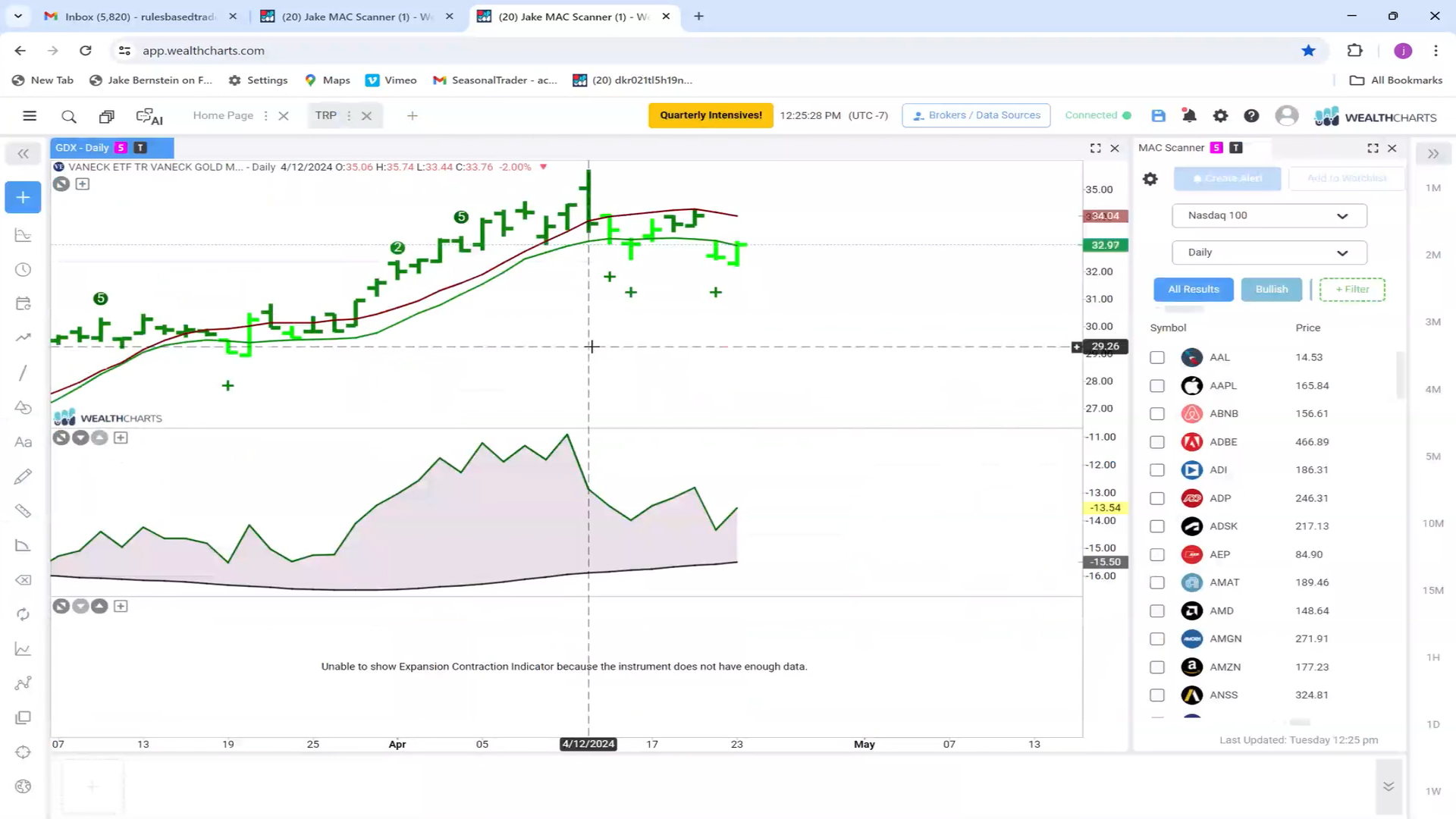
Task: Click the scanner list scrollbar
Action: coord(1400,375)
